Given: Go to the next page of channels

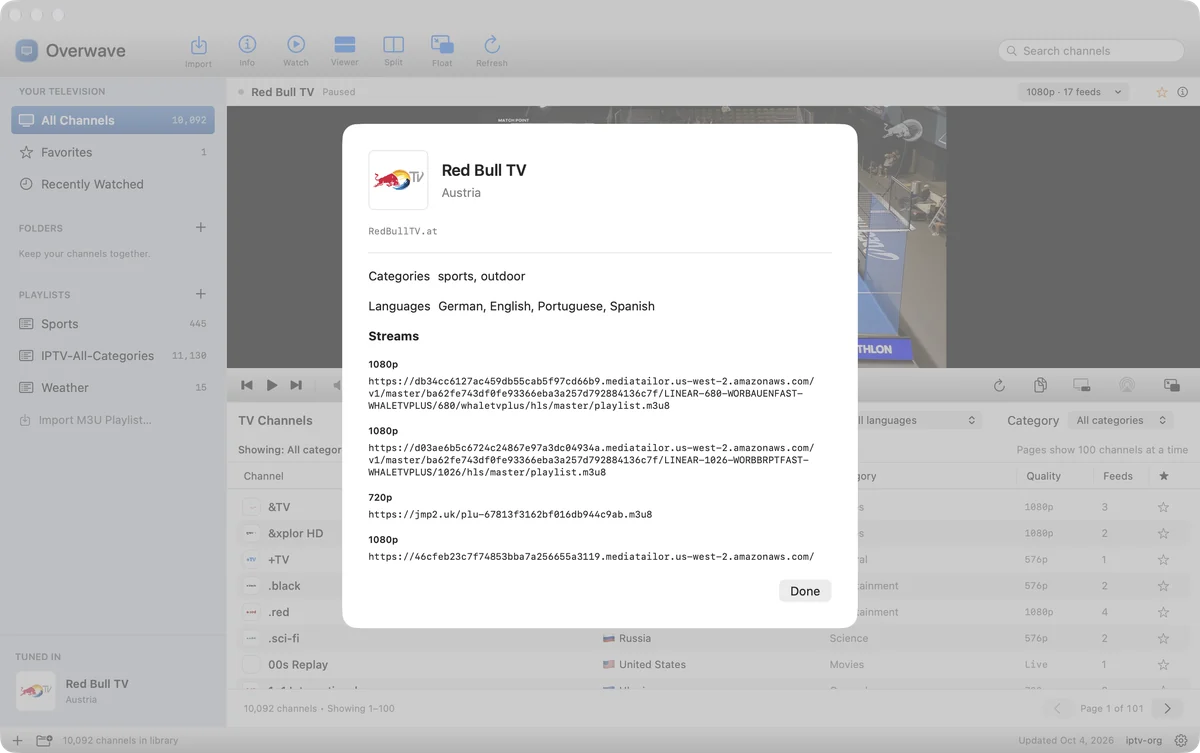Looking at the screenshot, I should pos(1167,708).
